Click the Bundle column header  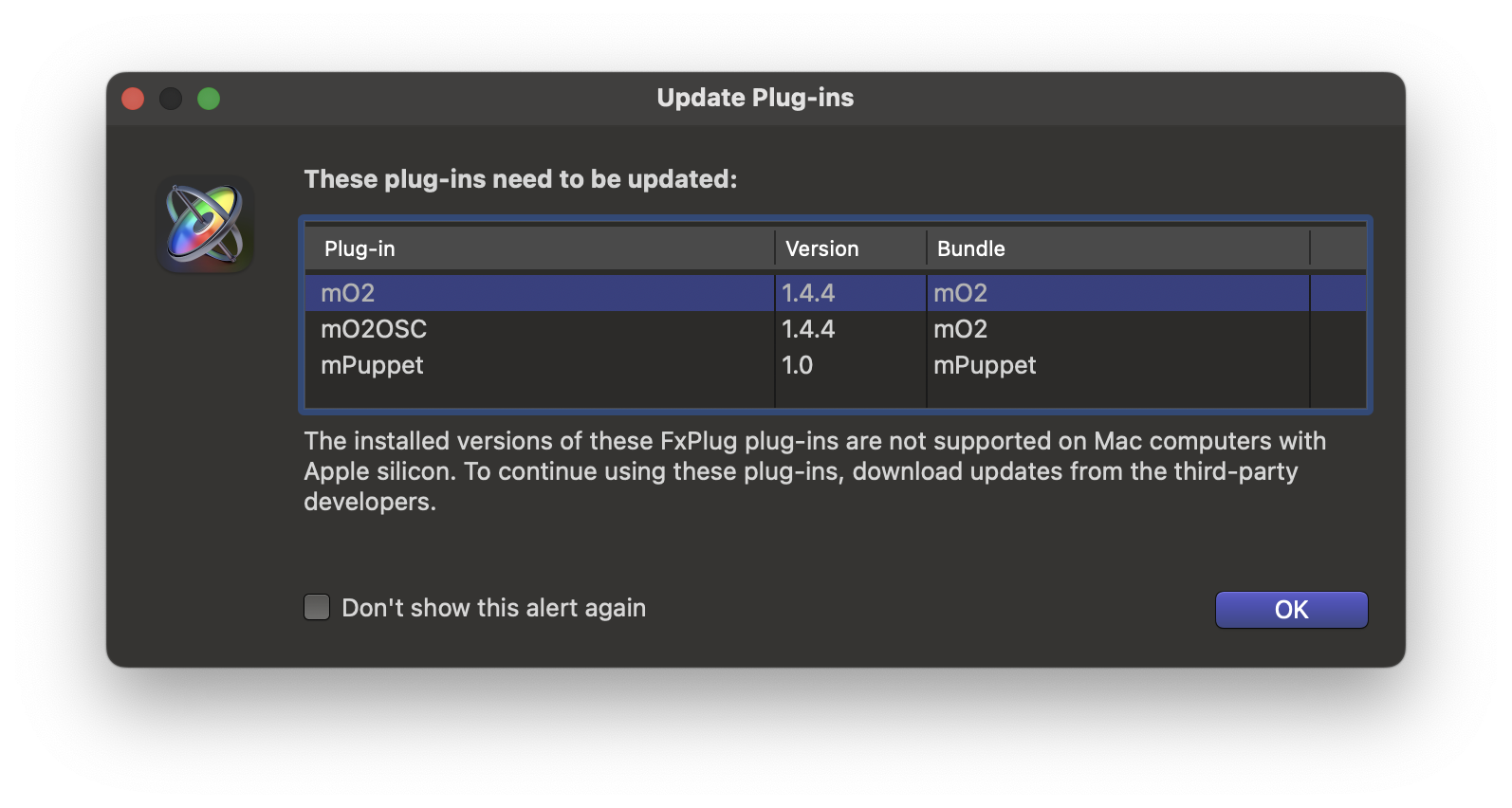(x=970, y=248)
